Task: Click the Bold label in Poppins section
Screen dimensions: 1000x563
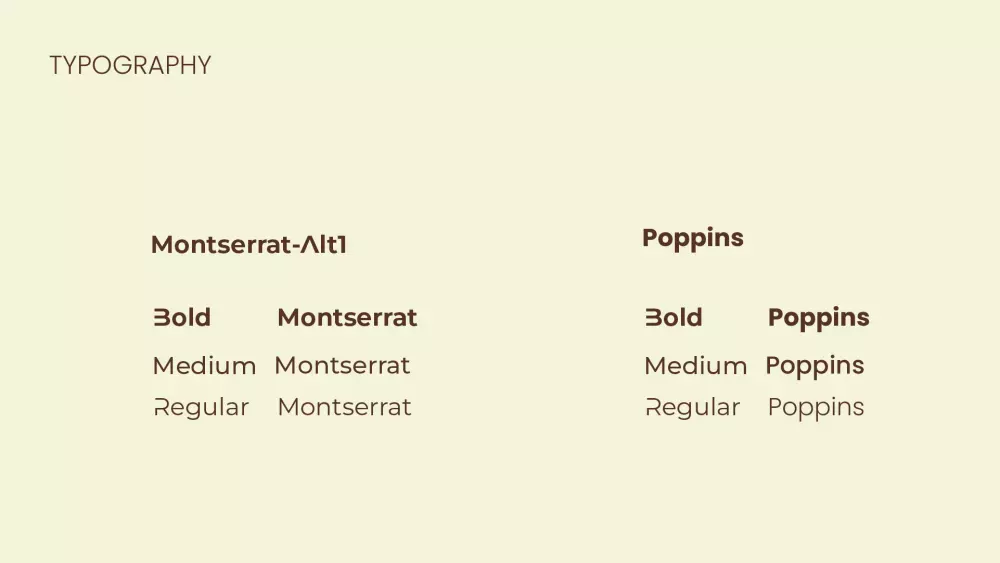Action: (x=674, y=318)
